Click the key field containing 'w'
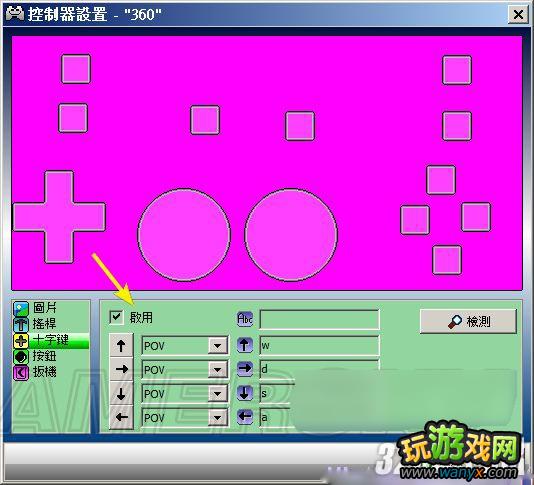This screenshot has height=485, width=534. point(319,346)
